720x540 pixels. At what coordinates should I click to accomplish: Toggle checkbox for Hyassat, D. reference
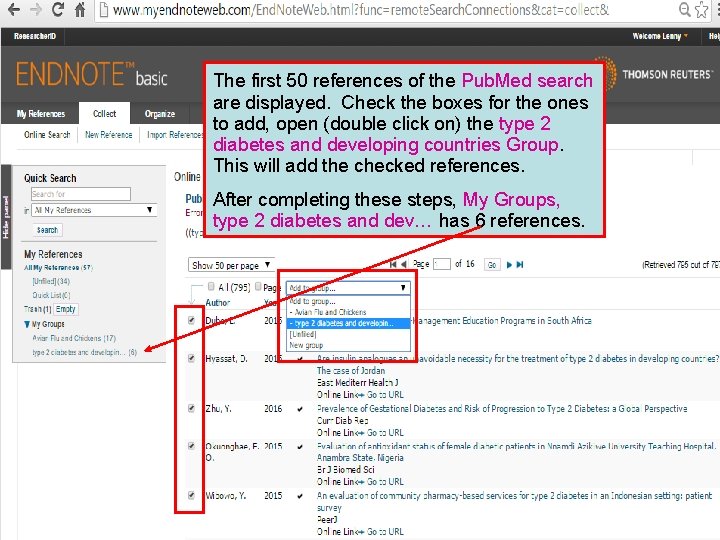191,358
